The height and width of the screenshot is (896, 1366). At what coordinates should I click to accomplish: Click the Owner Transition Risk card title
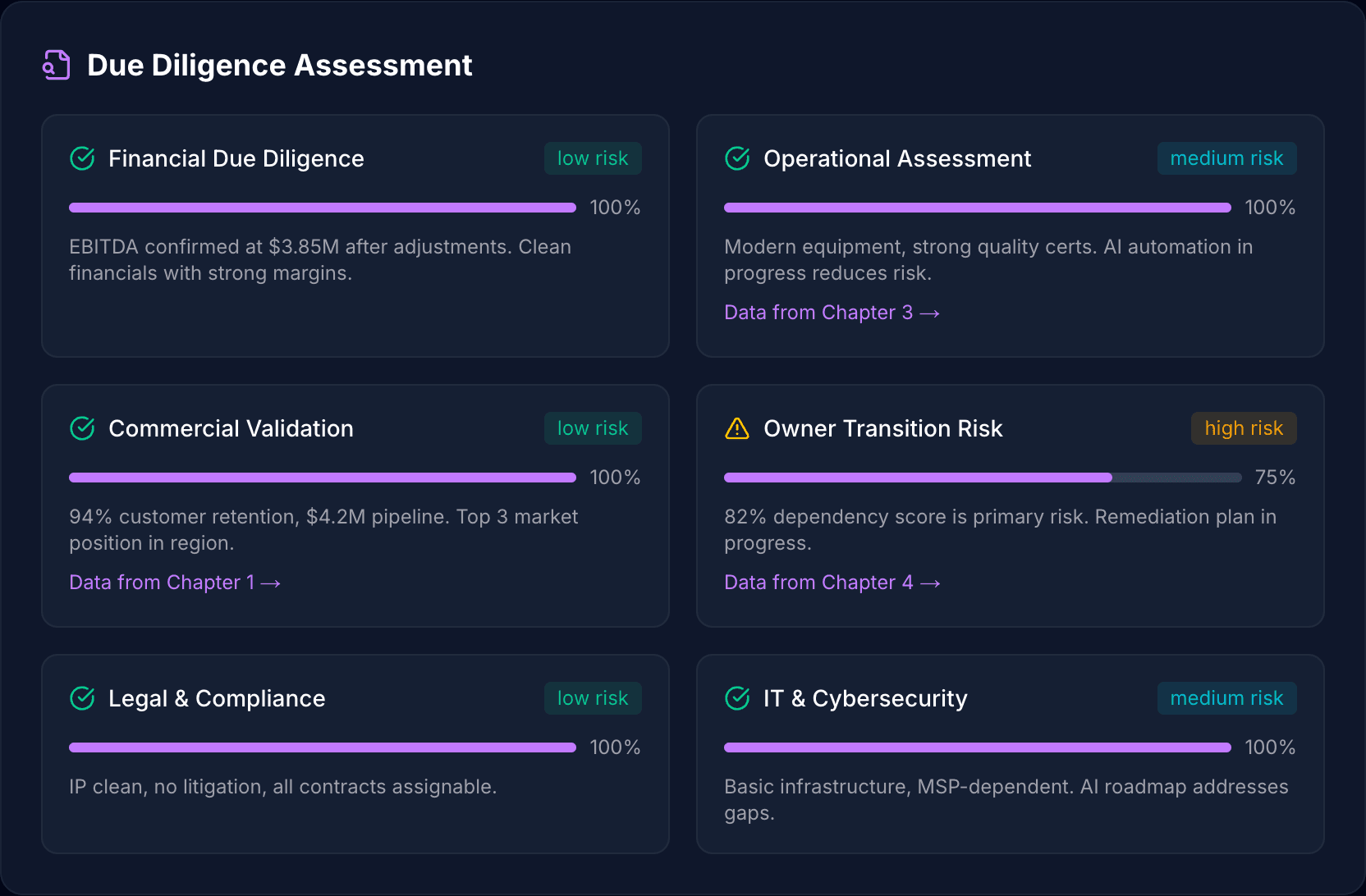[883, 428]
